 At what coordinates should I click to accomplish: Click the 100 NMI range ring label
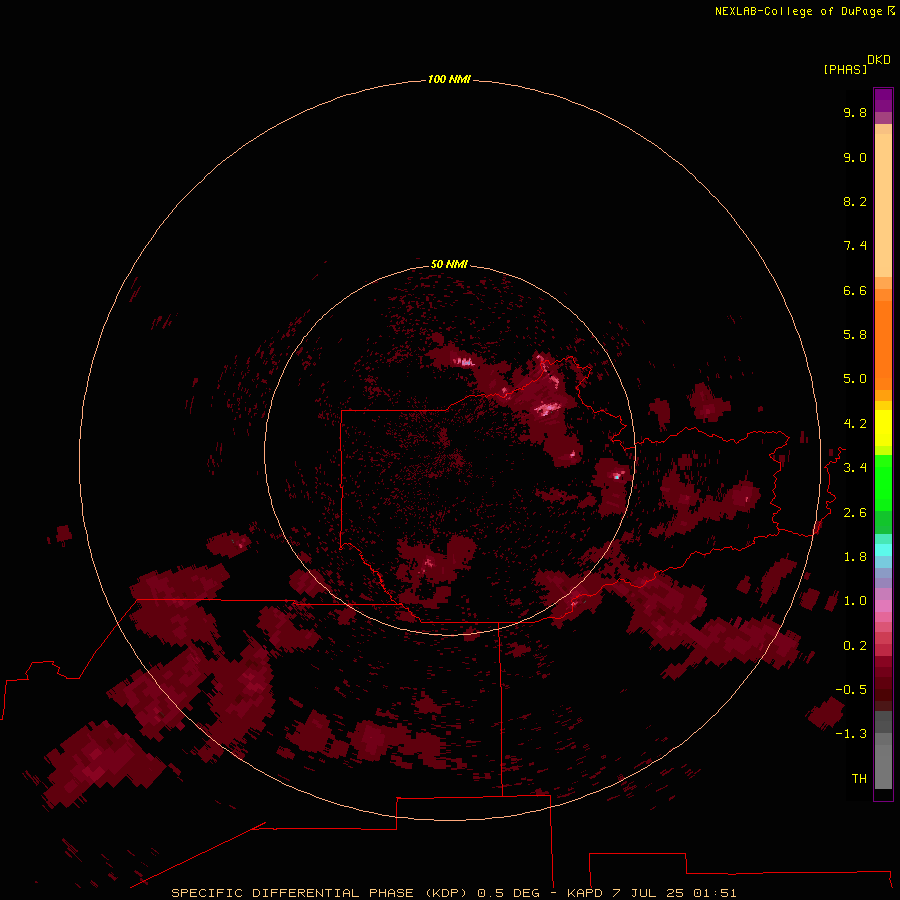click(449, 79)
